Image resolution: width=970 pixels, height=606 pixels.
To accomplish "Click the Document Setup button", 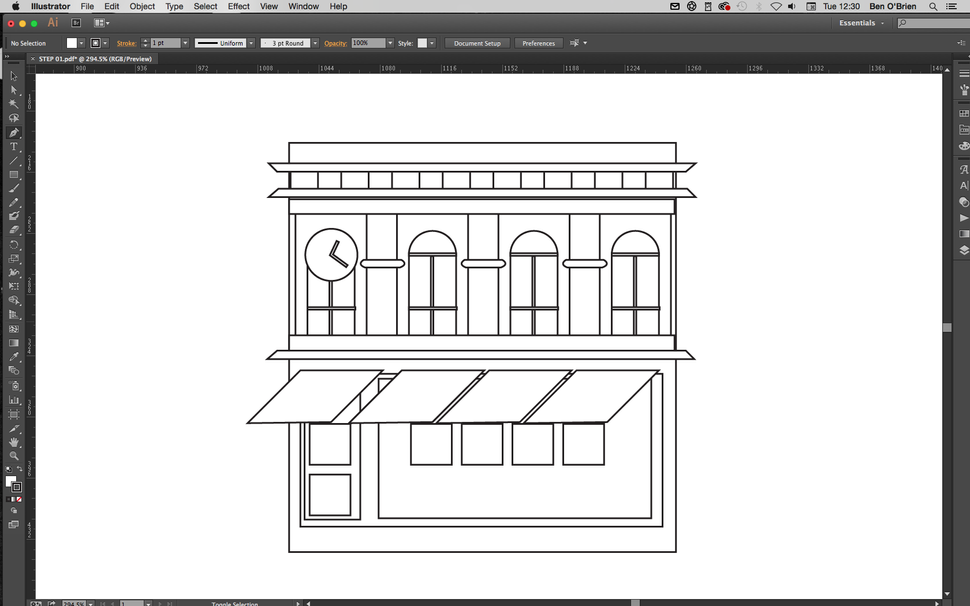I will click(x=476, y=43).
